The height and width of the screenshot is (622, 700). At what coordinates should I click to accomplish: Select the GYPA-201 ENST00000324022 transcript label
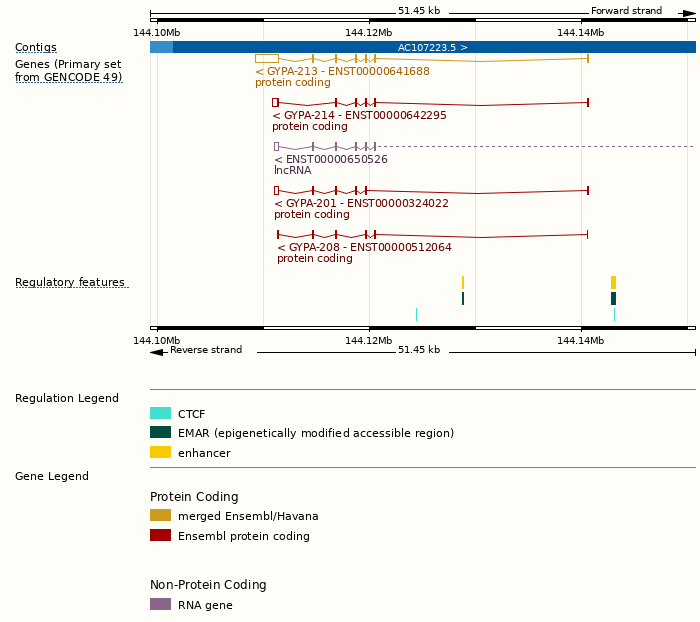pyautogui.click(x=361, y=203)
